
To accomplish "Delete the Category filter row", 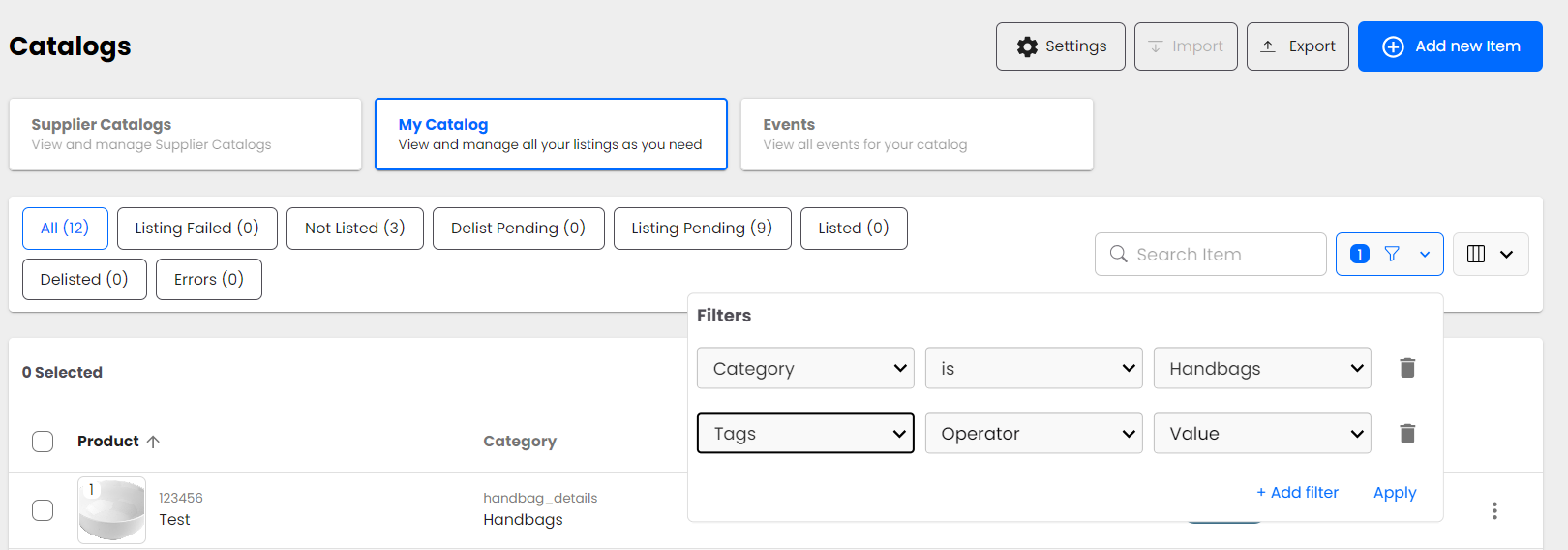I will tap(1407, 368).
